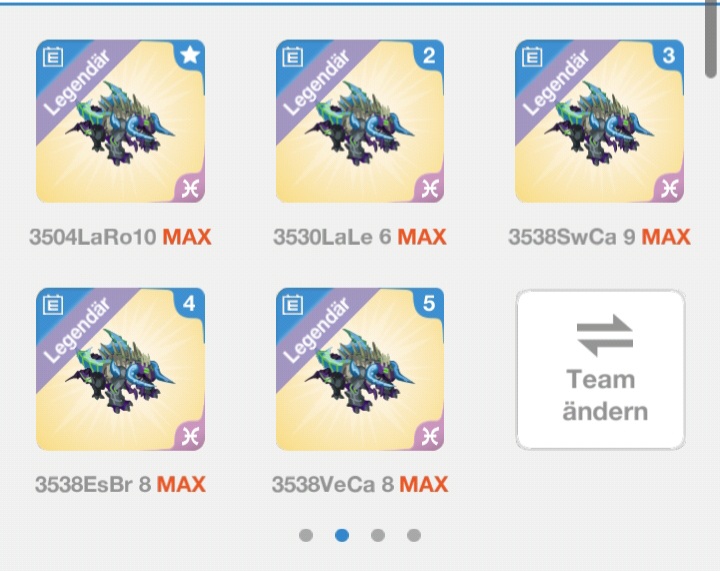Select the active second page dot

click(x=342, y=535)
